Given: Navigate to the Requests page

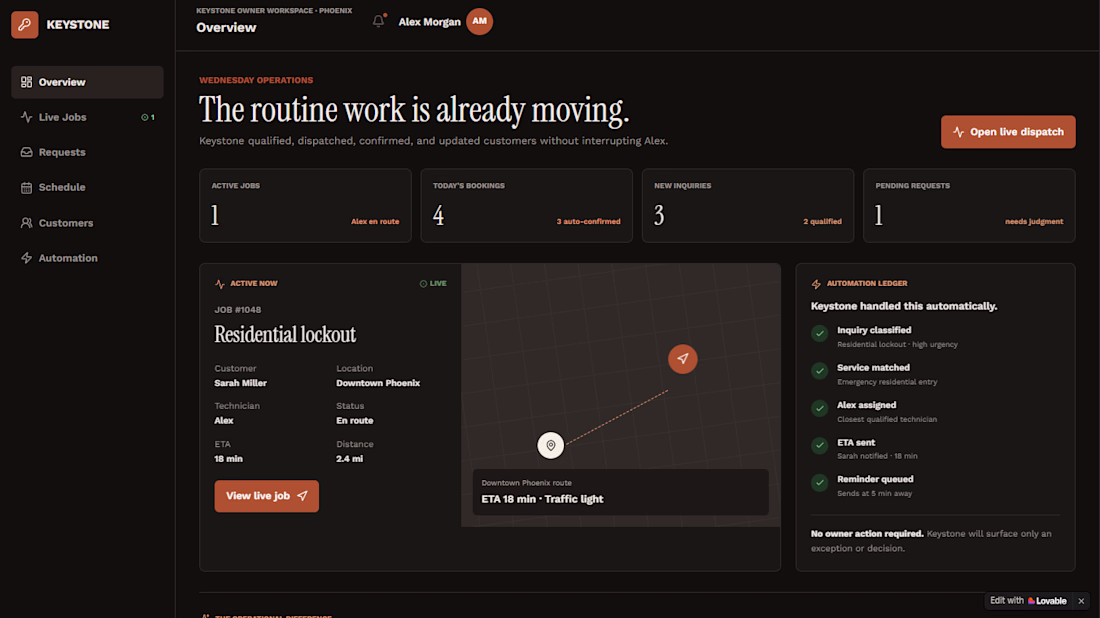Looking at the screenshot, I should (x=88, y=152).
